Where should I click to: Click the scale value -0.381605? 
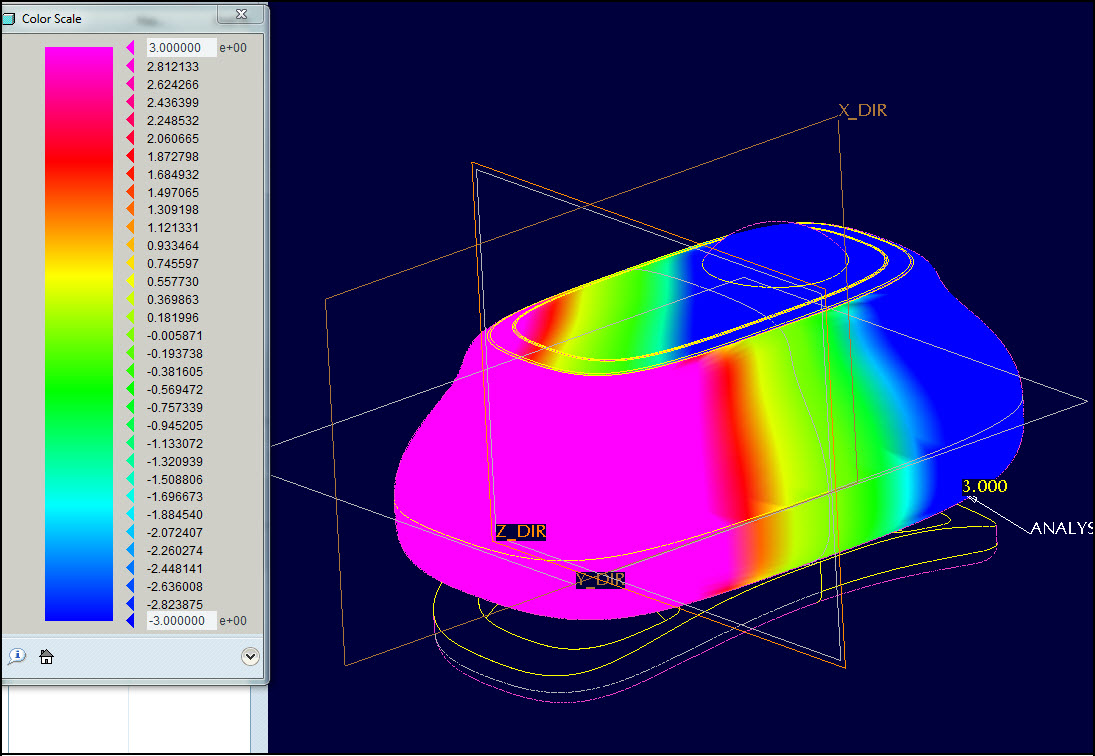(x=175, y=371)
